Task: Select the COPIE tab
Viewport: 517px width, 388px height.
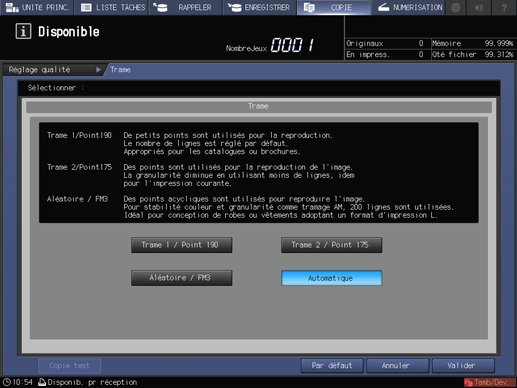Action: [334, 7]
